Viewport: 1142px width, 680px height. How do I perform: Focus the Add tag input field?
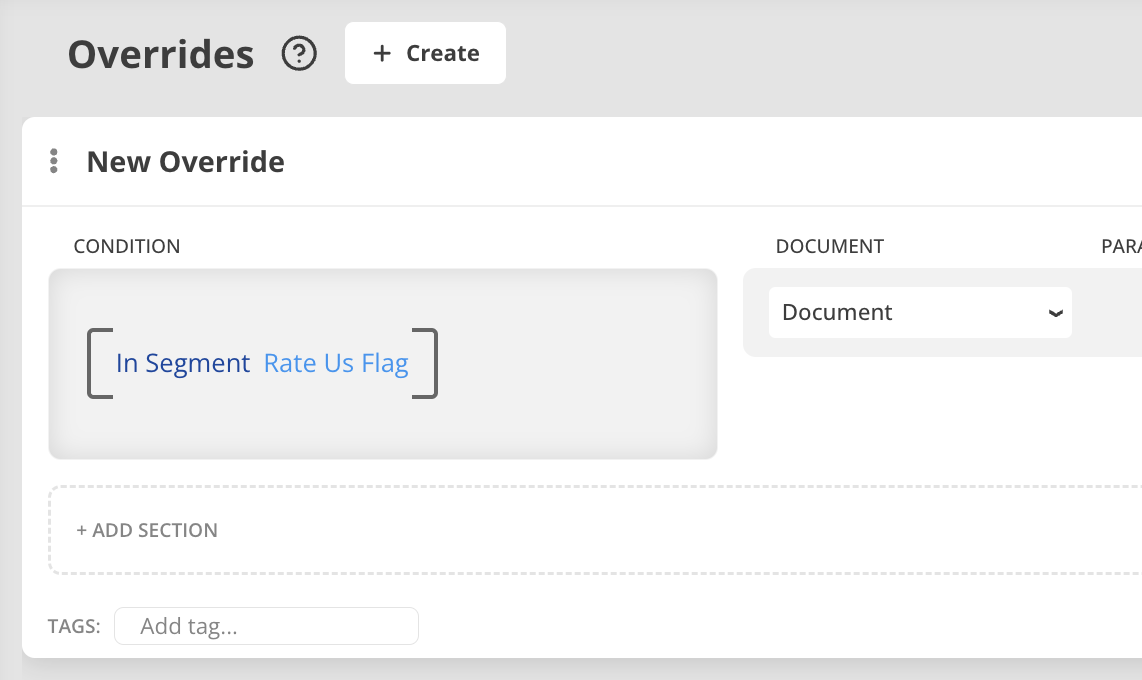click(266, 627)
